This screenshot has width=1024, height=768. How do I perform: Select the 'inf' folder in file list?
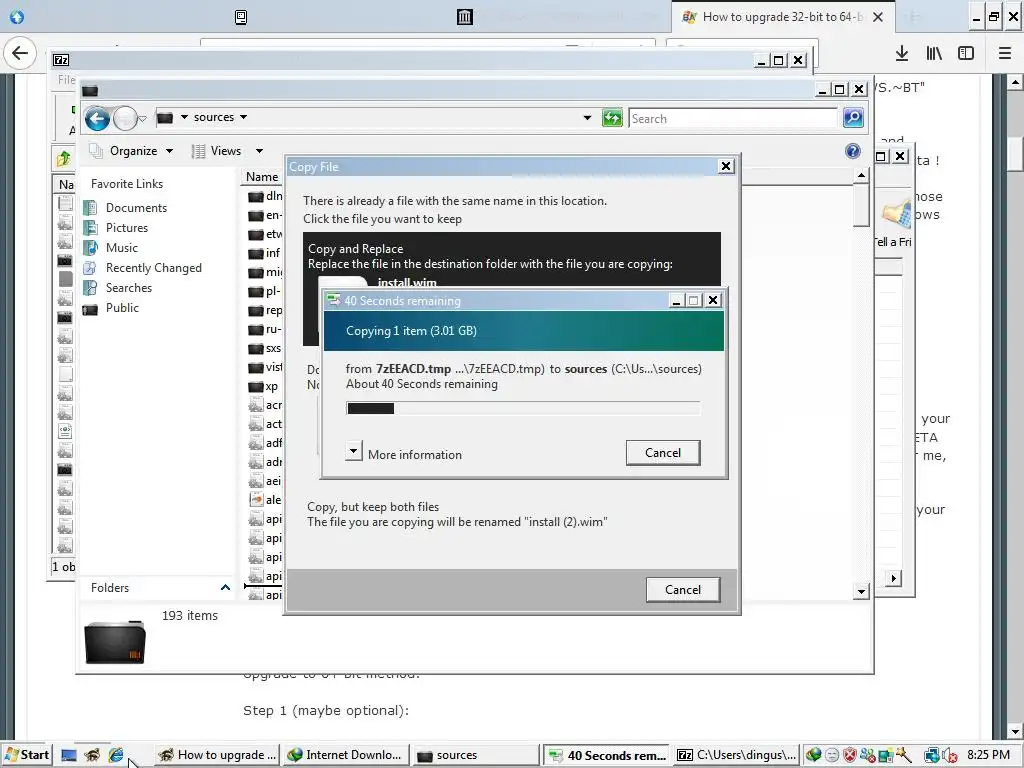(x=264, y=253)
